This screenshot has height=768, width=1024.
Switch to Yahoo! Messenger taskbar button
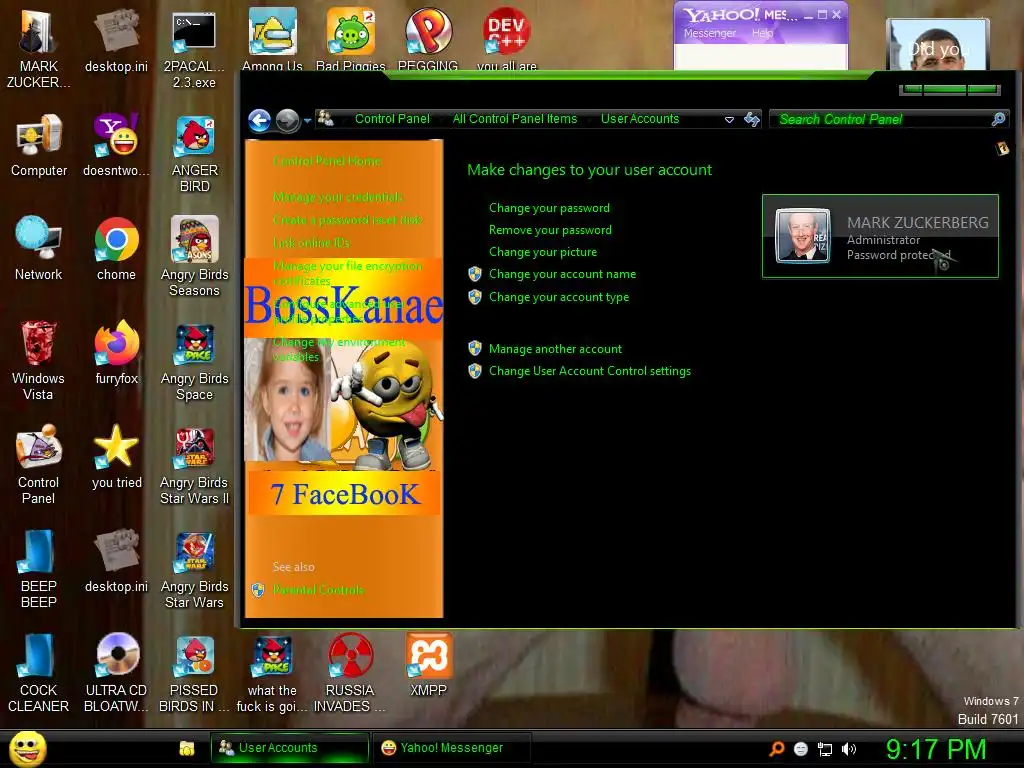click(x=451, y=748)
